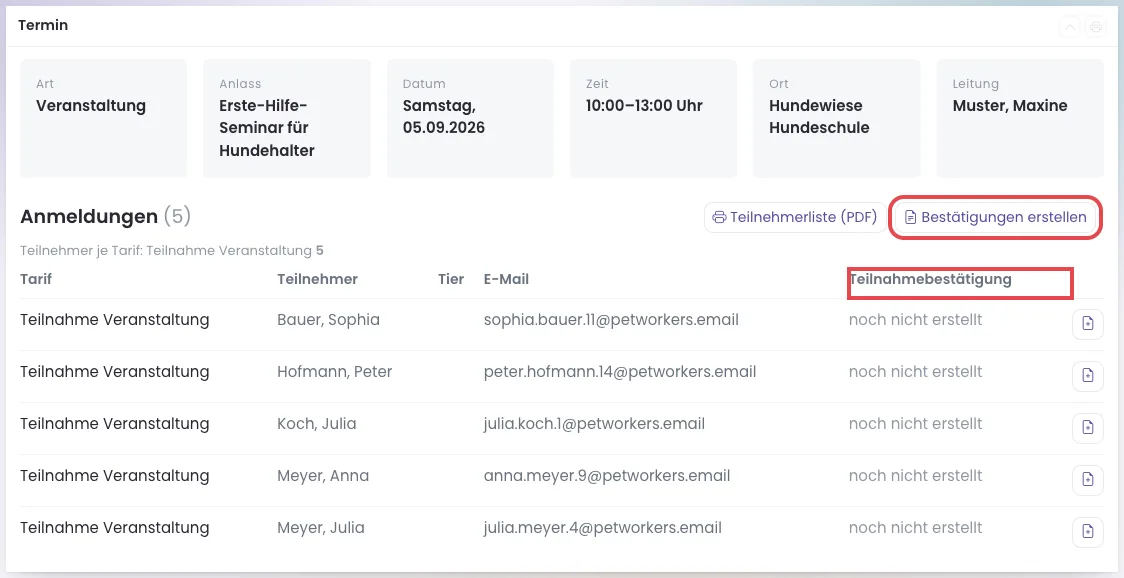Click the Teilnehmer column header

point(318,279)
